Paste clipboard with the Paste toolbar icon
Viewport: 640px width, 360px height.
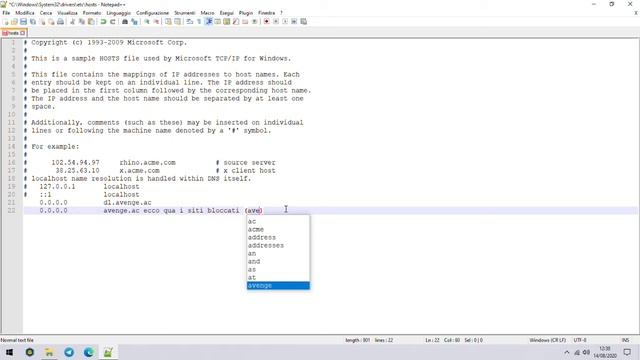point(91,22)
